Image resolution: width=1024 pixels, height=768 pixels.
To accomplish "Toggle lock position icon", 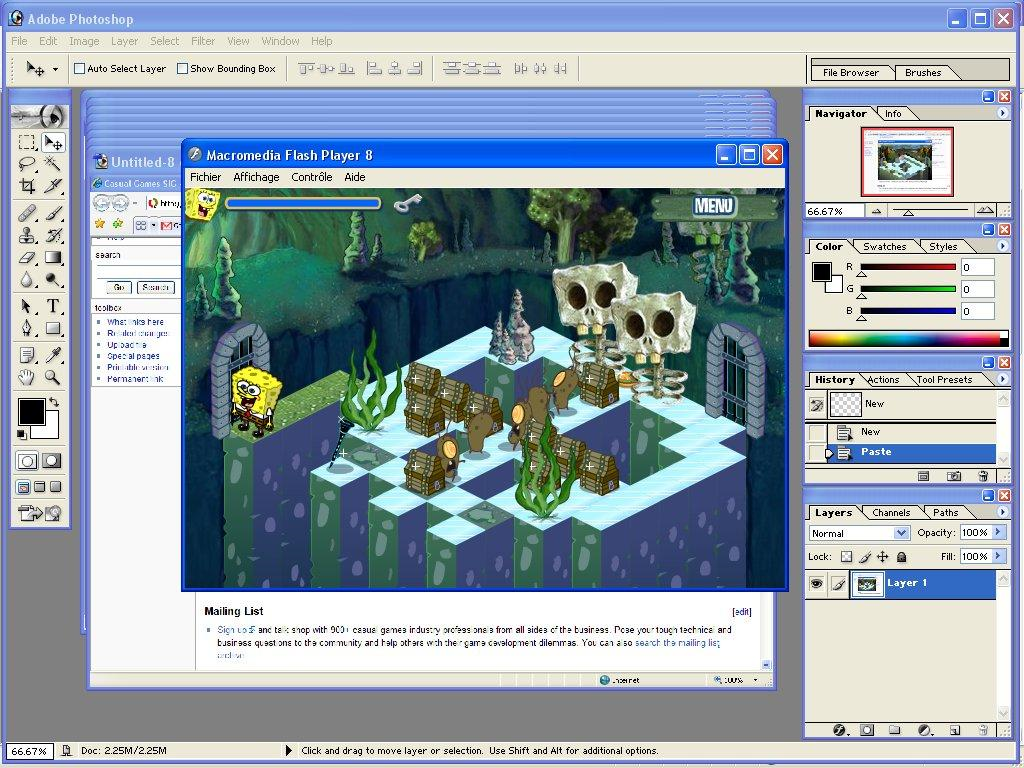I will coord(882,557).
